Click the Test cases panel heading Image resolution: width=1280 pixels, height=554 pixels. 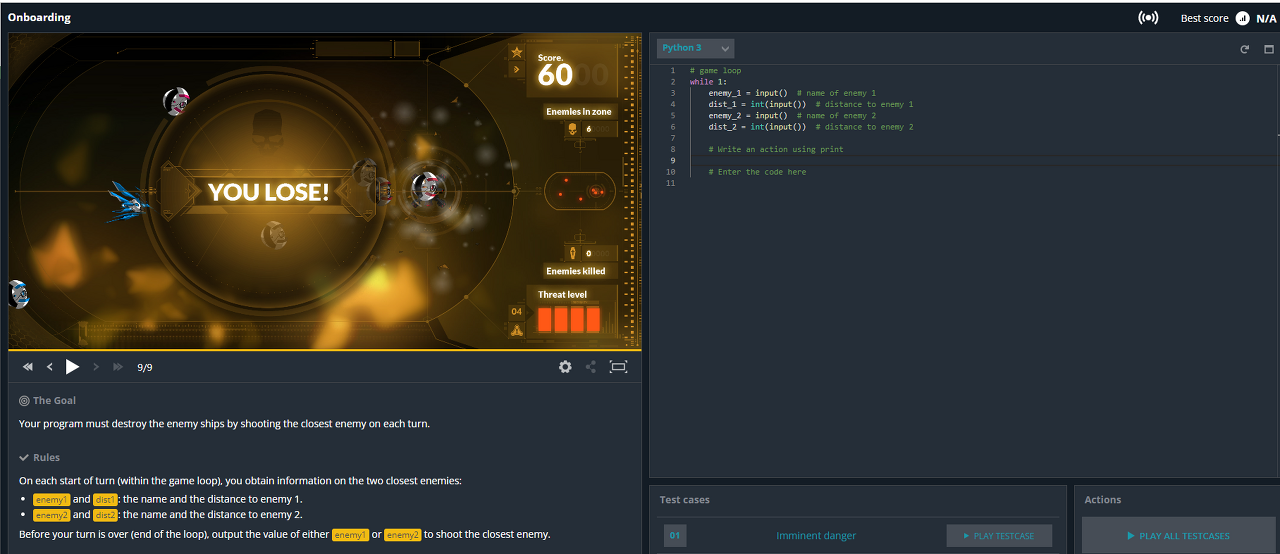pos(685,500)
